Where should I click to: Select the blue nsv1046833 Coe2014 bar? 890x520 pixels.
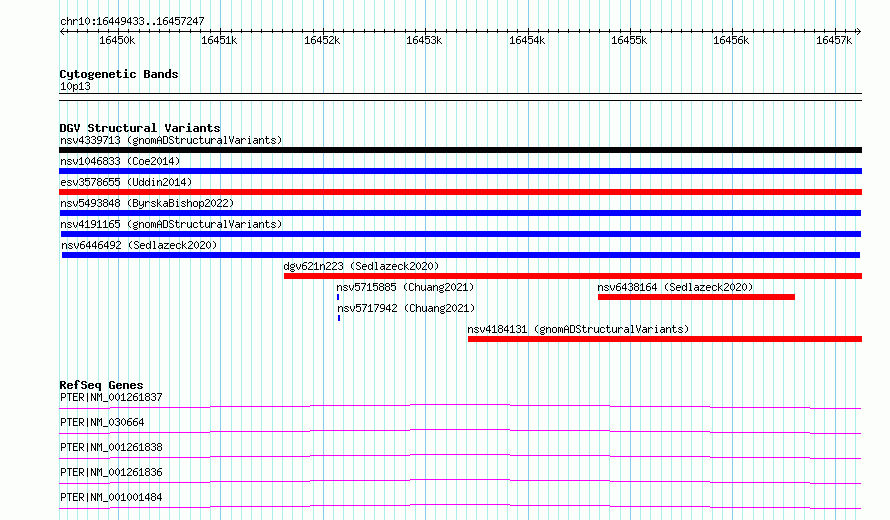point(460,171)
